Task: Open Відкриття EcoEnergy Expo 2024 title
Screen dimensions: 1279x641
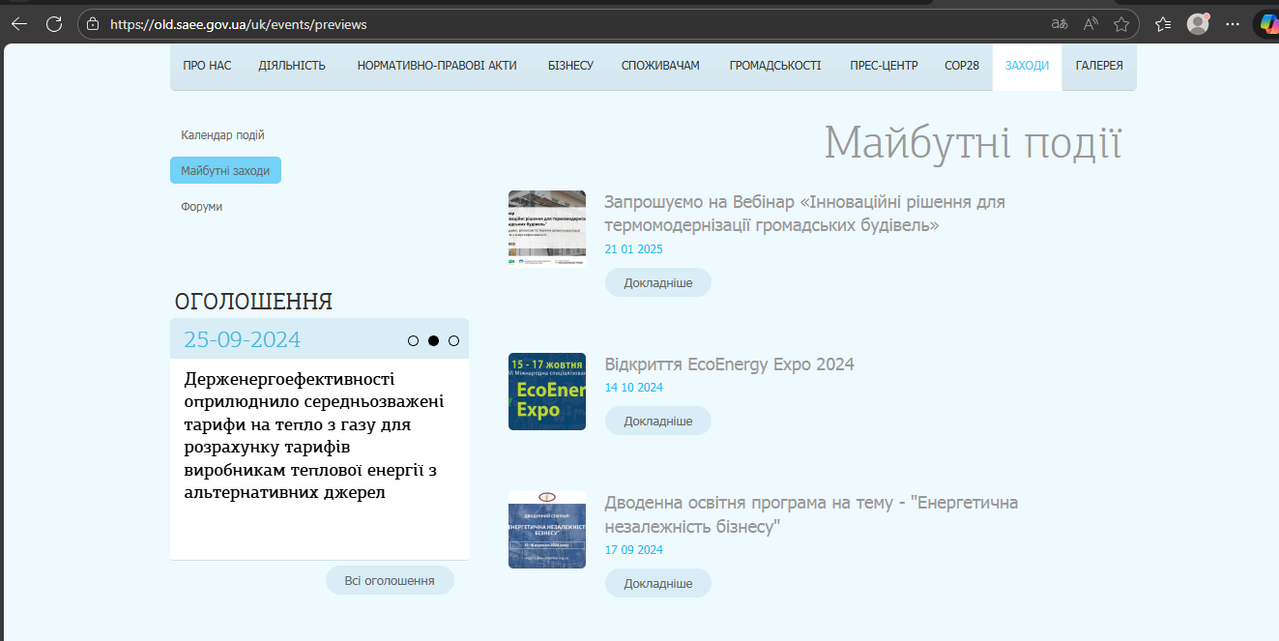Action: 730,364
